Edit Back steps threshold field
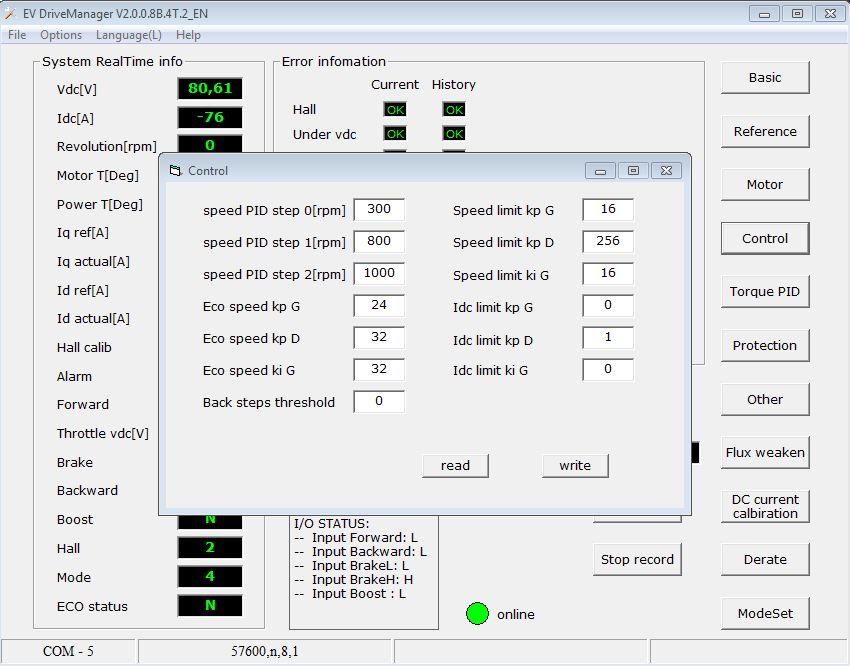 (379, 401)
